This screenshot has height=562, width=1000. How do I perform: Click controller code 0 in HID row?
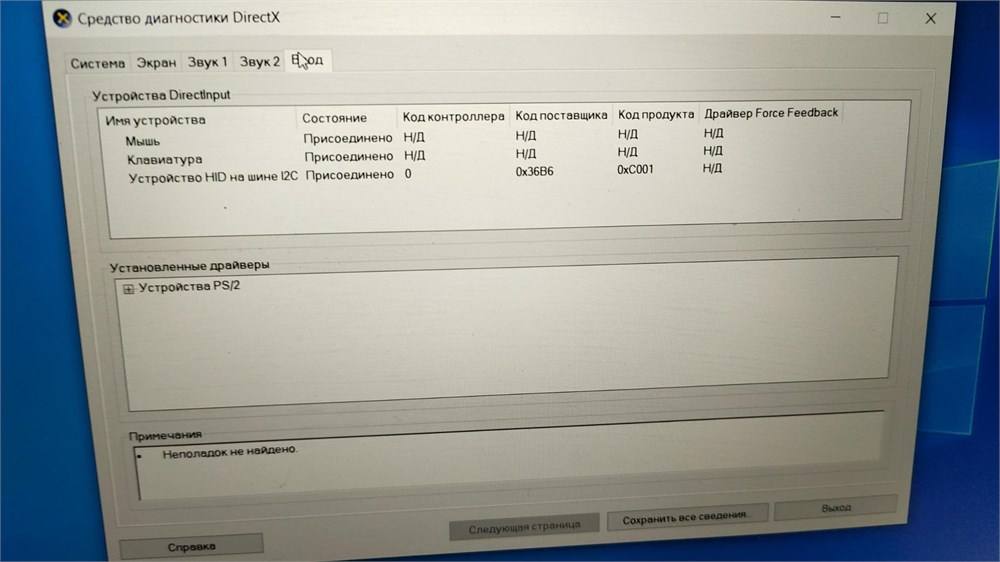click(x=408, y=174)
